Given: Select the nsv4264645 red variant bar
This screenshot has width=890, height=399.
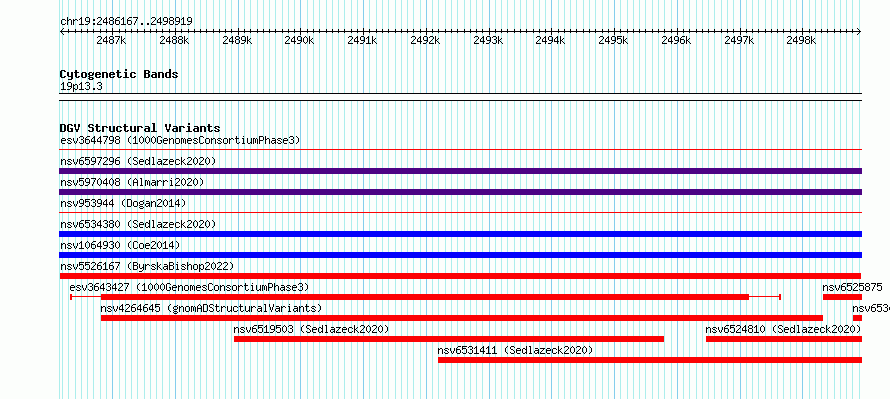Looking at the screenshot, I should [462, 318].
